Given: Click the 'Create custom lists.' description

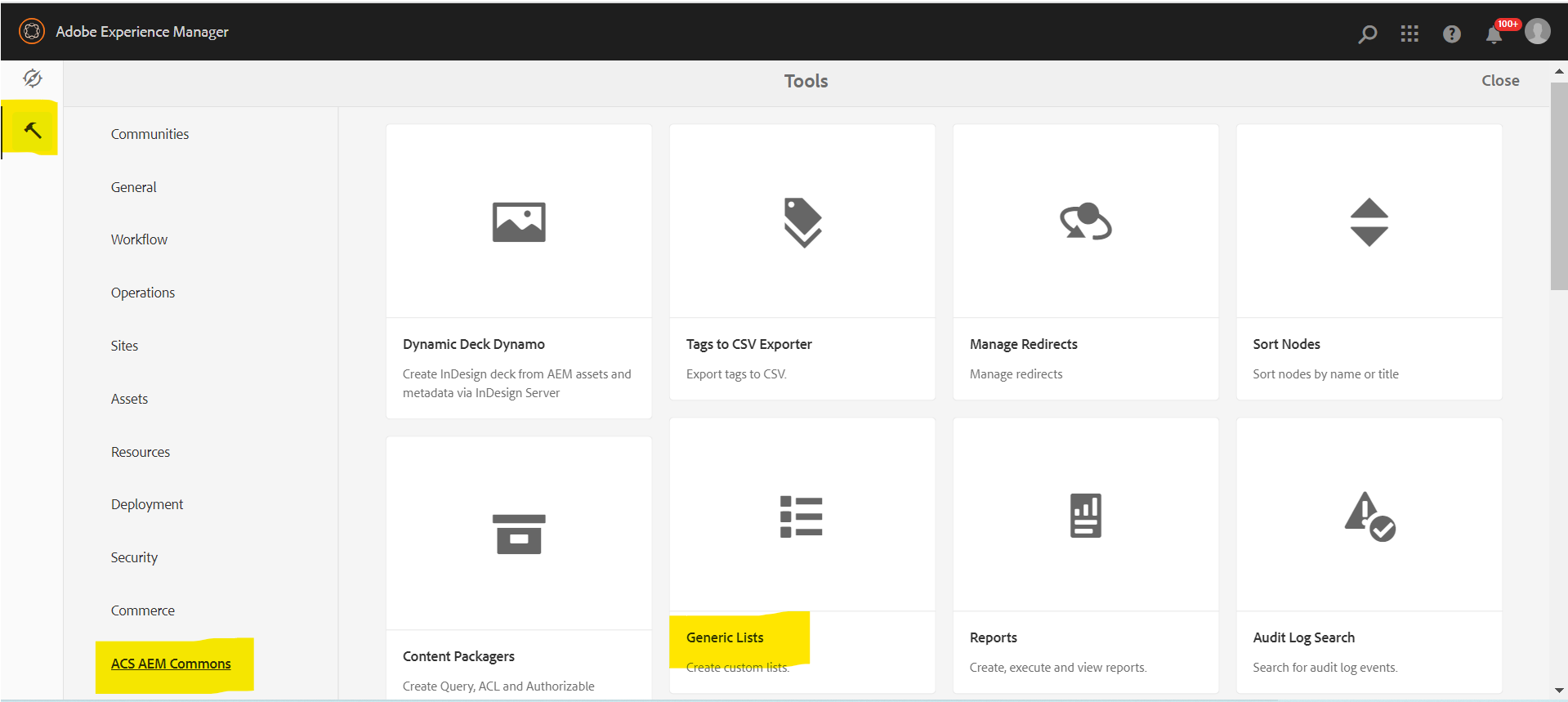Looking at the screenshot, I should click(x=738, y=668).
